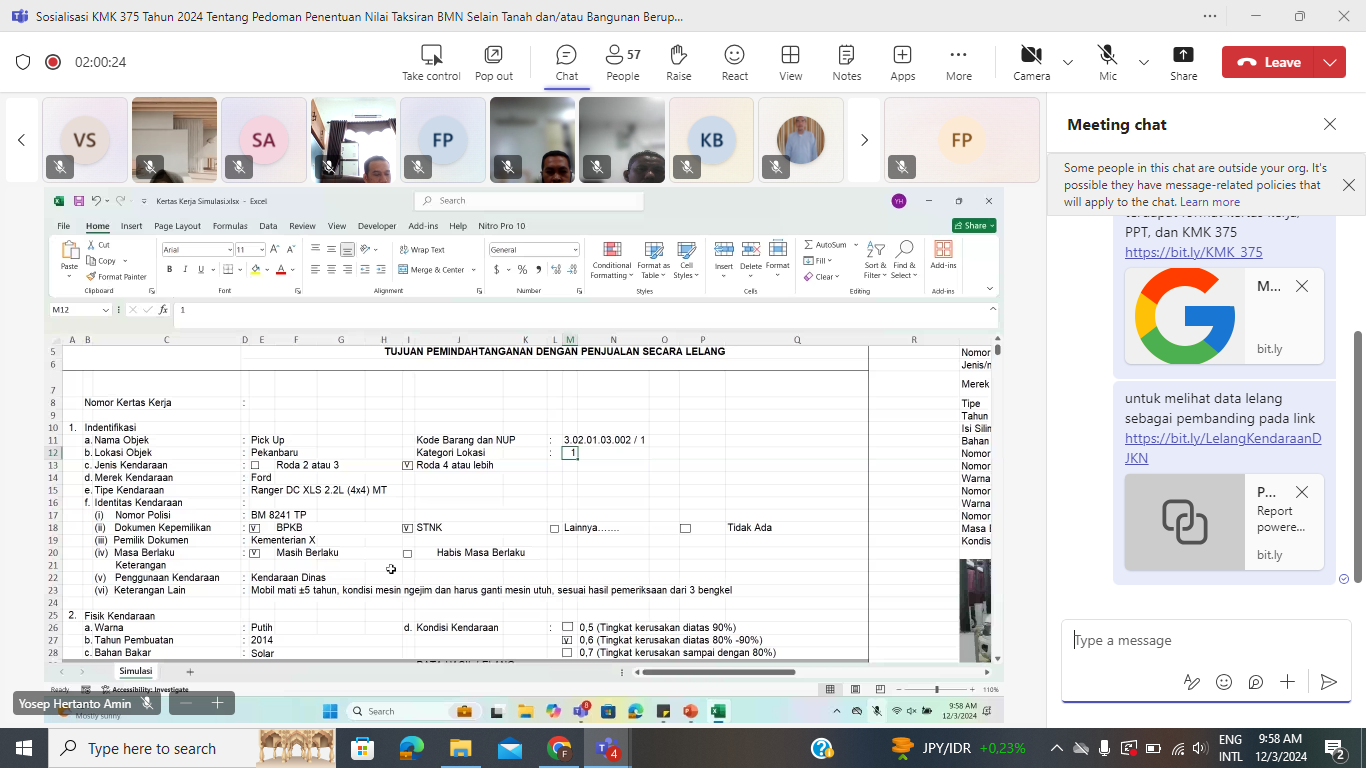
Task: Click the Share screen icon
Action: click(x=1183, y=62)
